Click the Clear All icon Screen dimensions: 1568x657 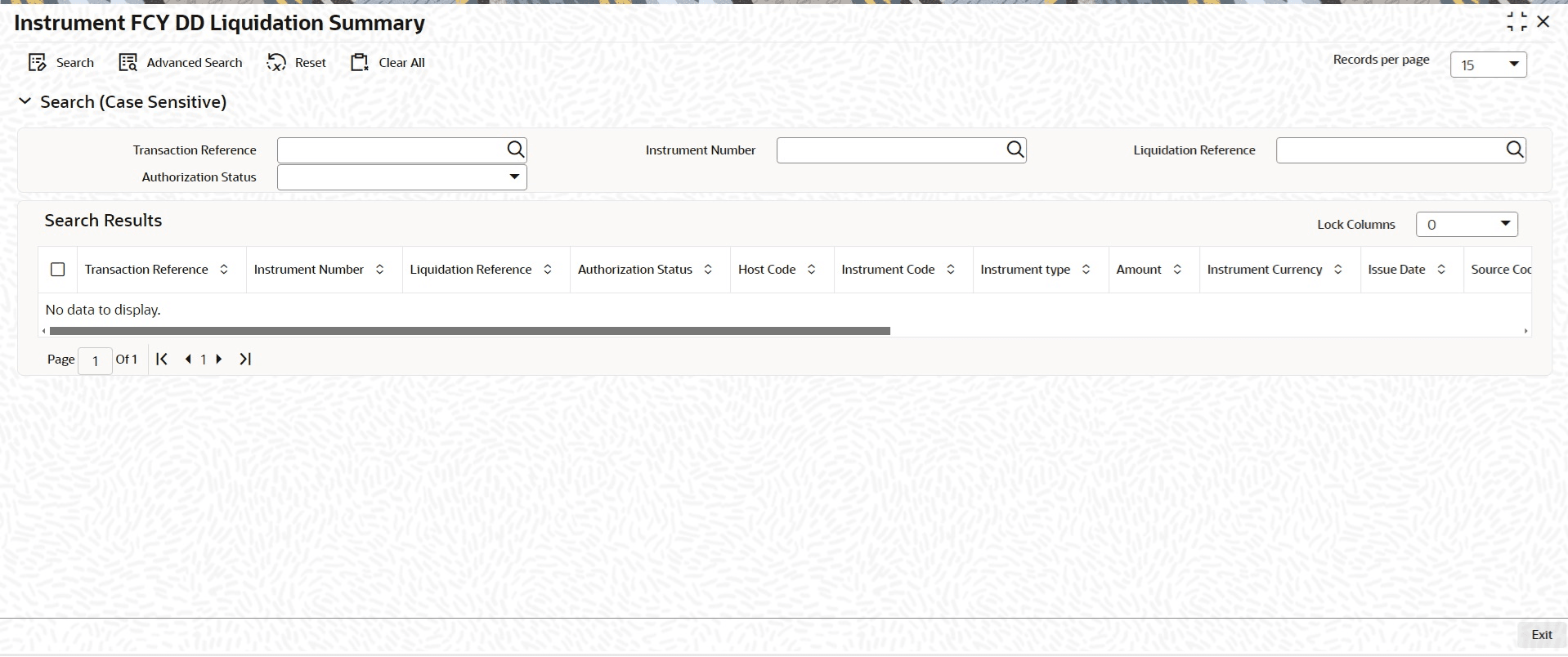360,63
